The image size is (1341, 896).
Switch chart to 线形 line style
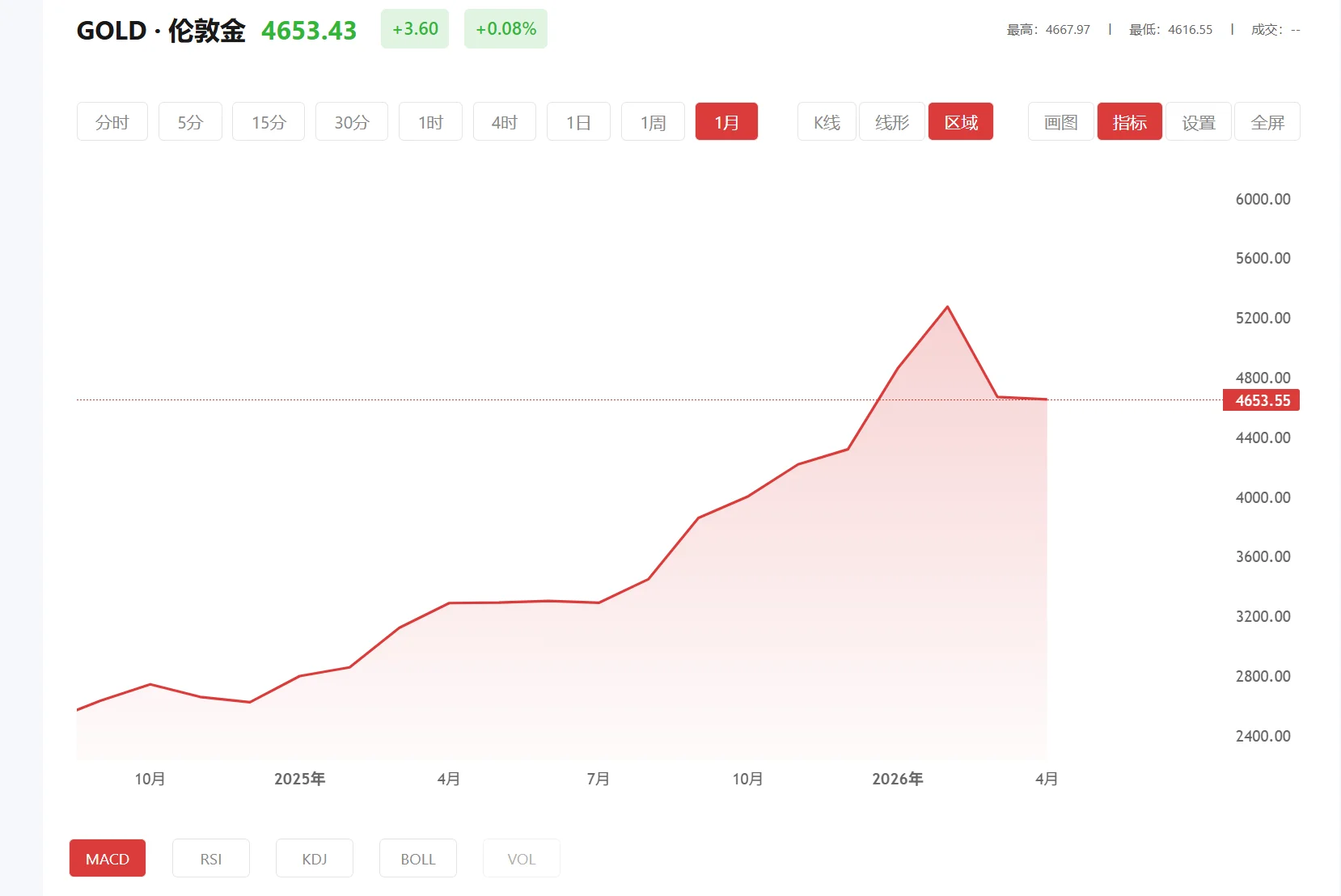(891, 121)
